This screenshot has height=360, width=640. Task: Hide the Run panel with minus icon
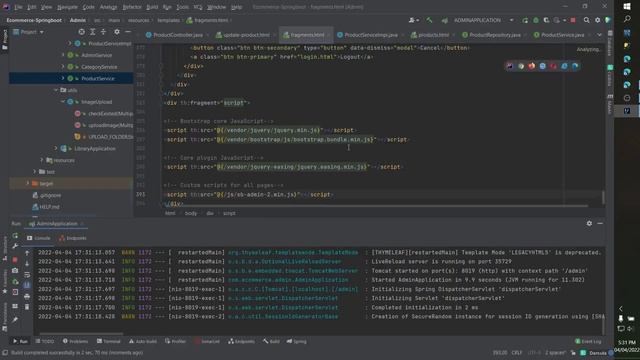[x=600, y=223]
